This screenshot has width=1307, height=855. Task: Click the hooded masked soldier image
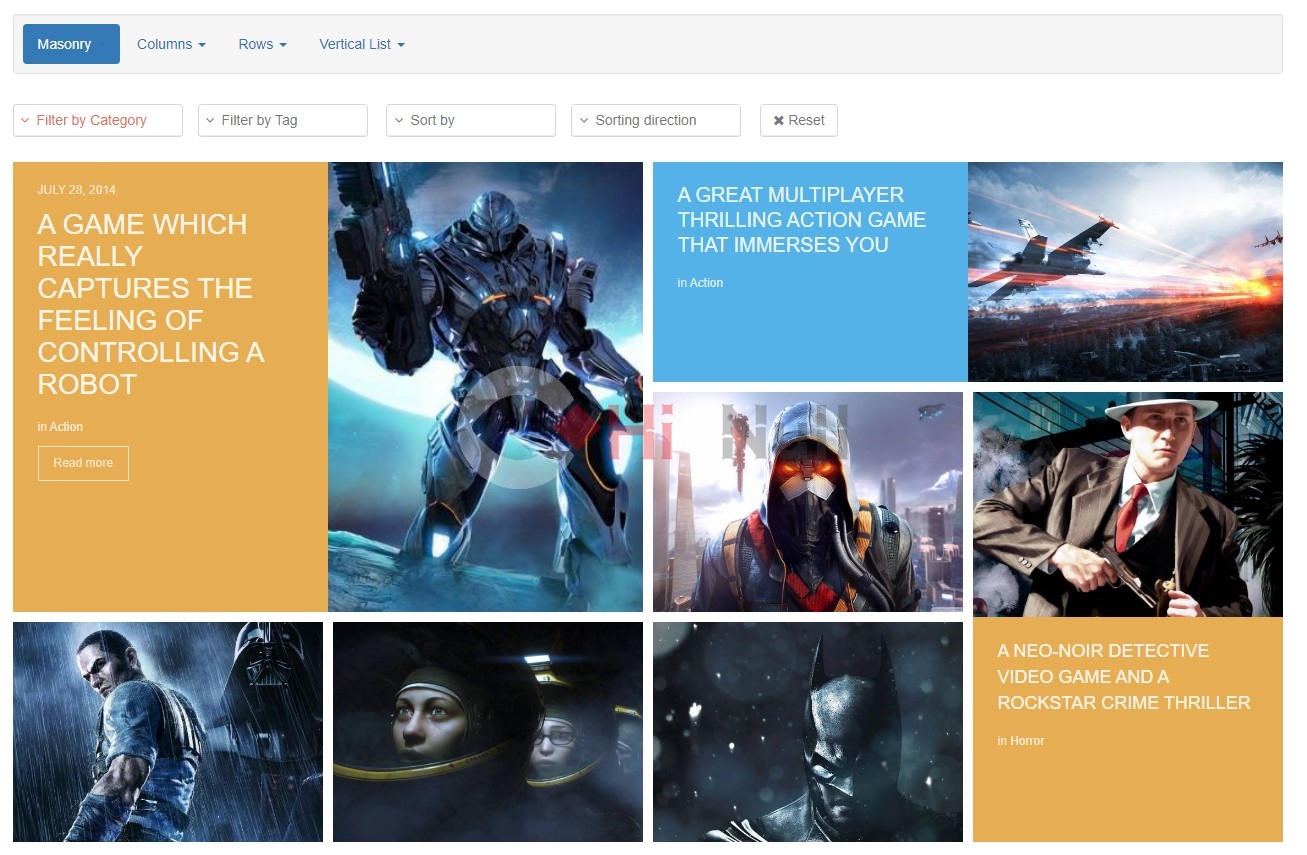pos(808,502)
